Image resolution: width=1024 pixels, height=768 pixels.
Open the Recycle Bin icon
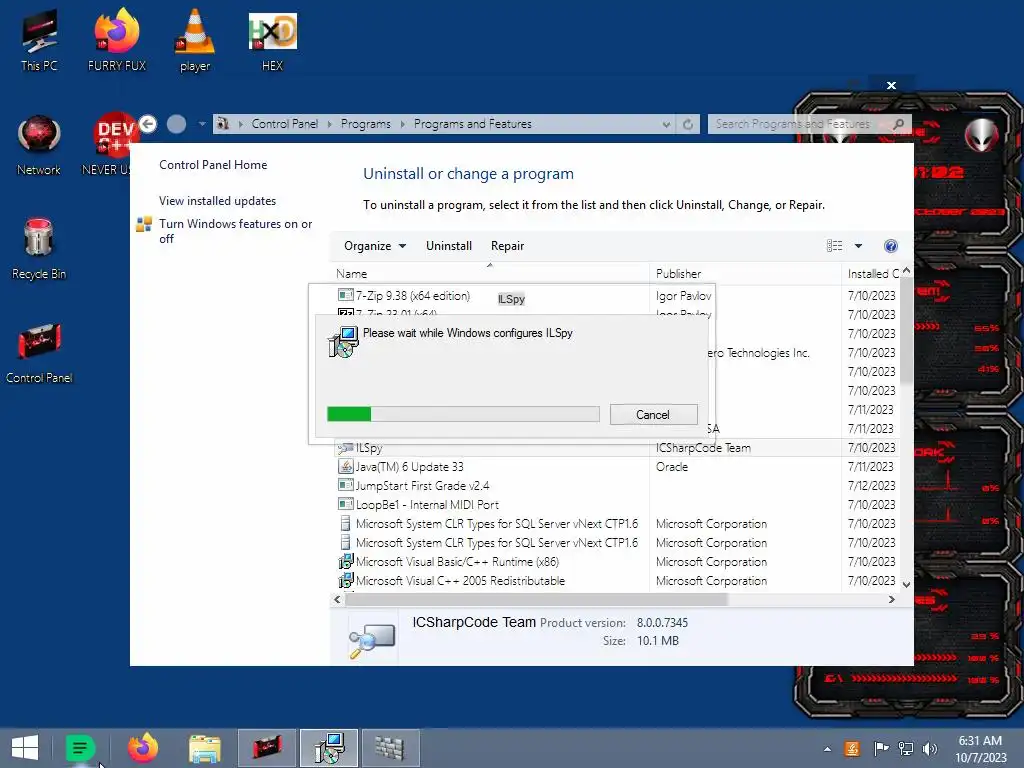[x=39, y=249]
